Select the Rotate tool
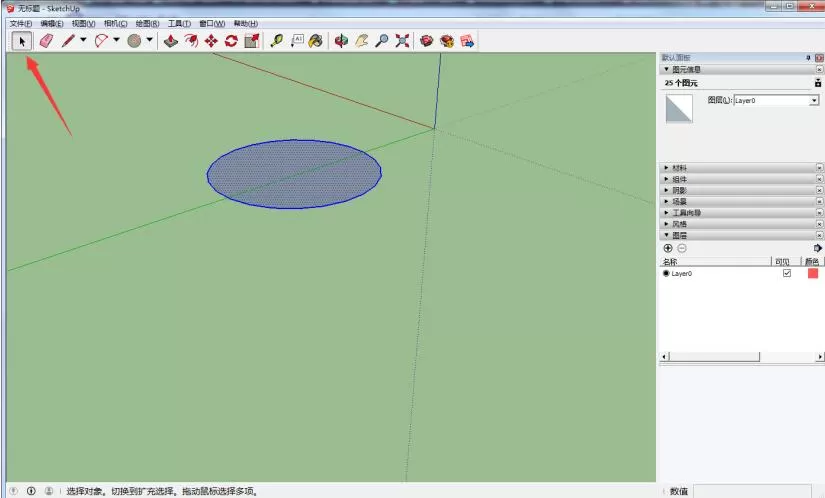825x498 pixels. [231, 41]
